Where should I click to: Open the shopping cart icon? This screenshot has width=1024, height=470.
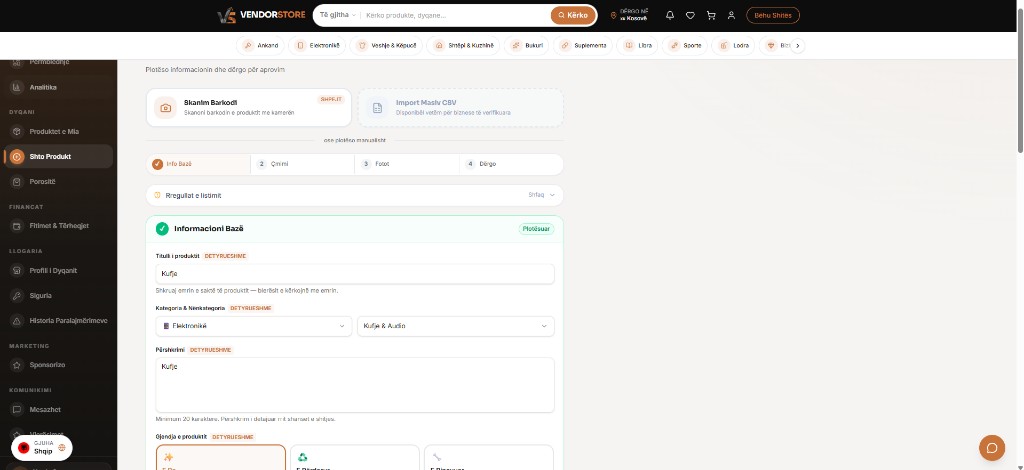711,15
